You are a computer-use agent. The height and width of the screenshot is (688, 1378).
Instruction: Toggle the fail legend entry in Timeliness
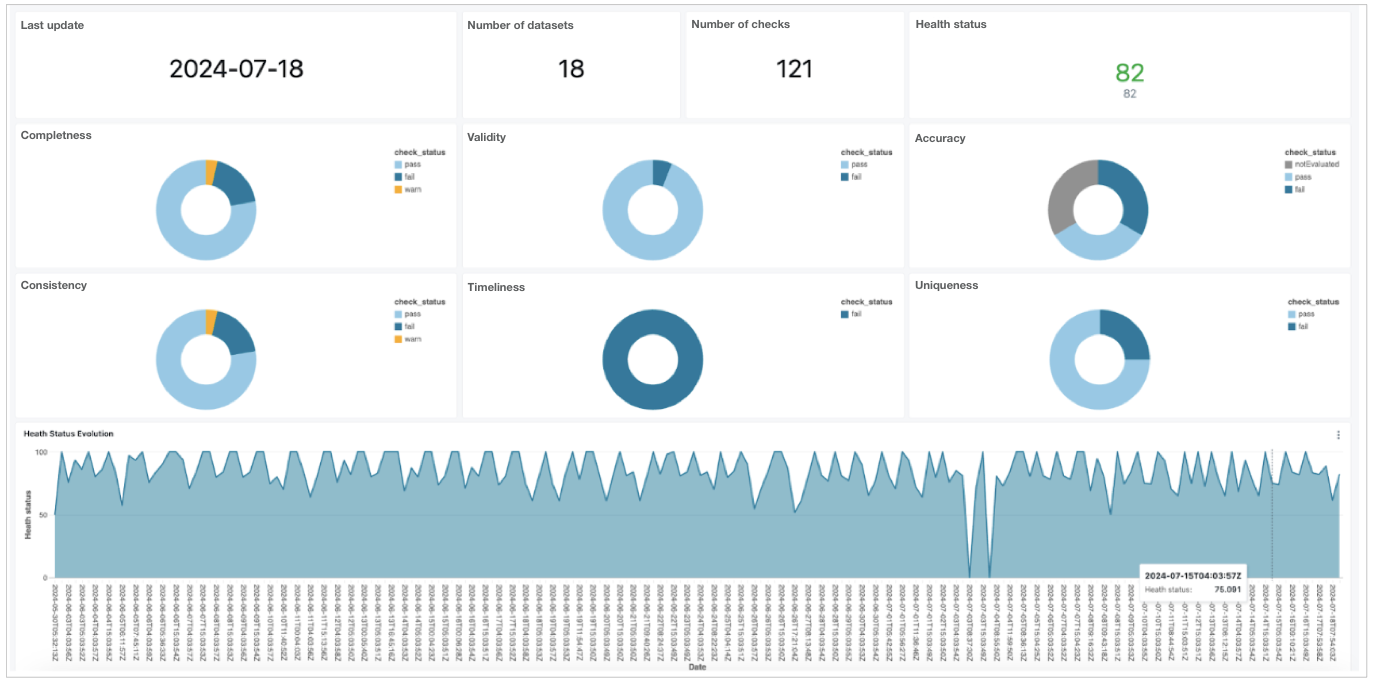[x=856, y=314]
